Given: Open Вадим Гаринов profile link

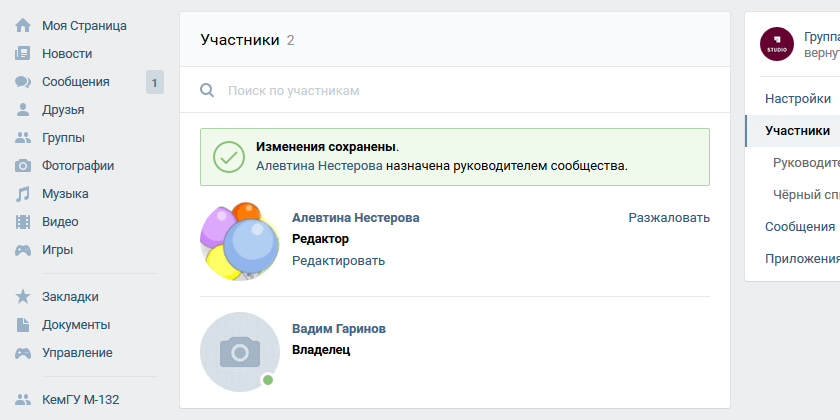Looking at the screenshot, I should click(339, 329).
